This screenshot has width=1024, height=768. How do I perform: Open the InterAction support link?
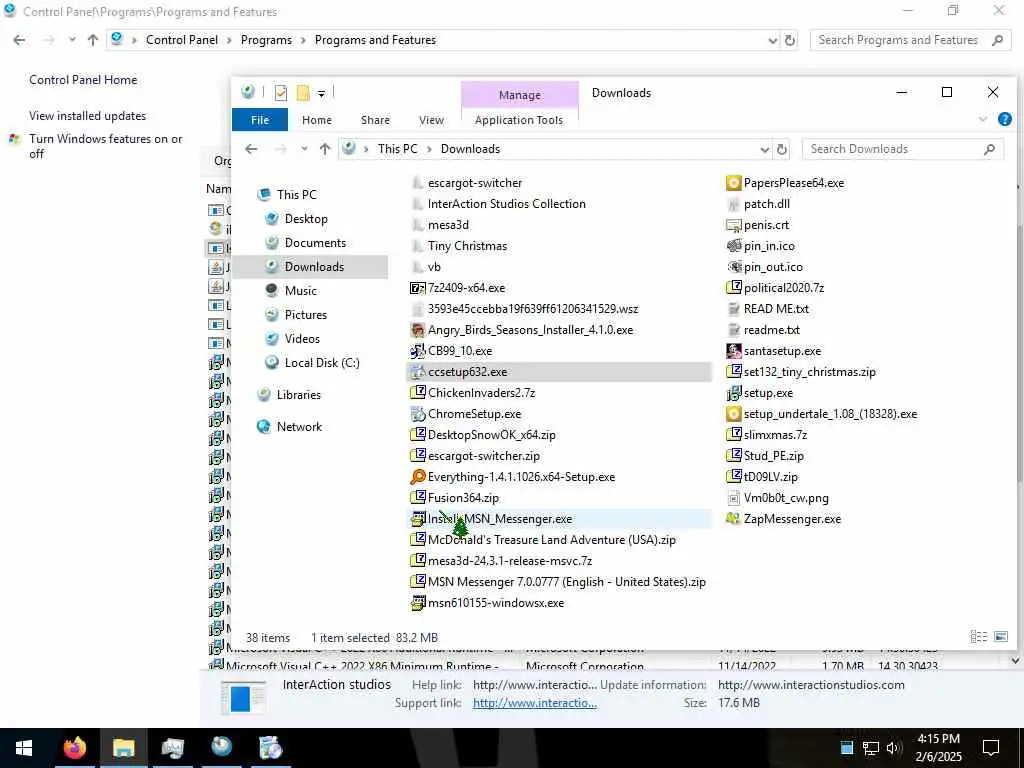[x=535, y=703]
